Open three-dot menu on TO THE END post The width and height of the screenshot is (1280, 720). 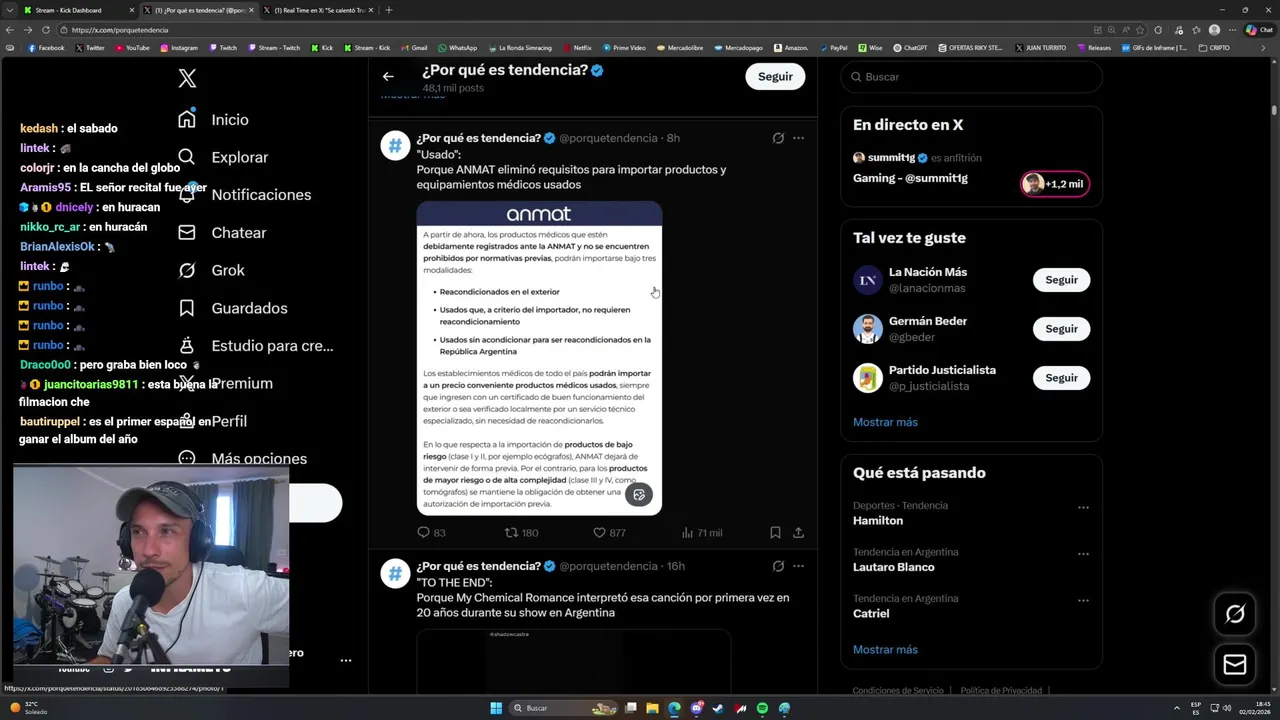(798, 566)
